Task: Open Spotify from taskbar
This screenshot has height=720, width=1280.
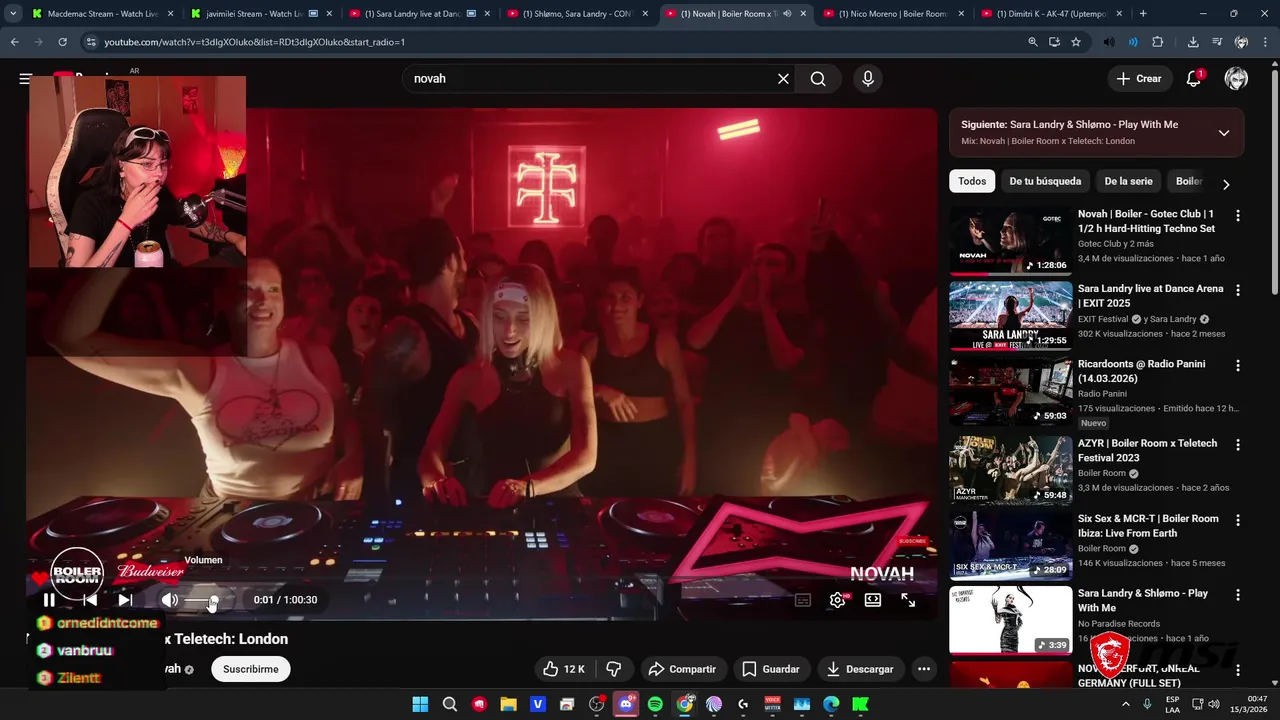Action: click(655, 704)
